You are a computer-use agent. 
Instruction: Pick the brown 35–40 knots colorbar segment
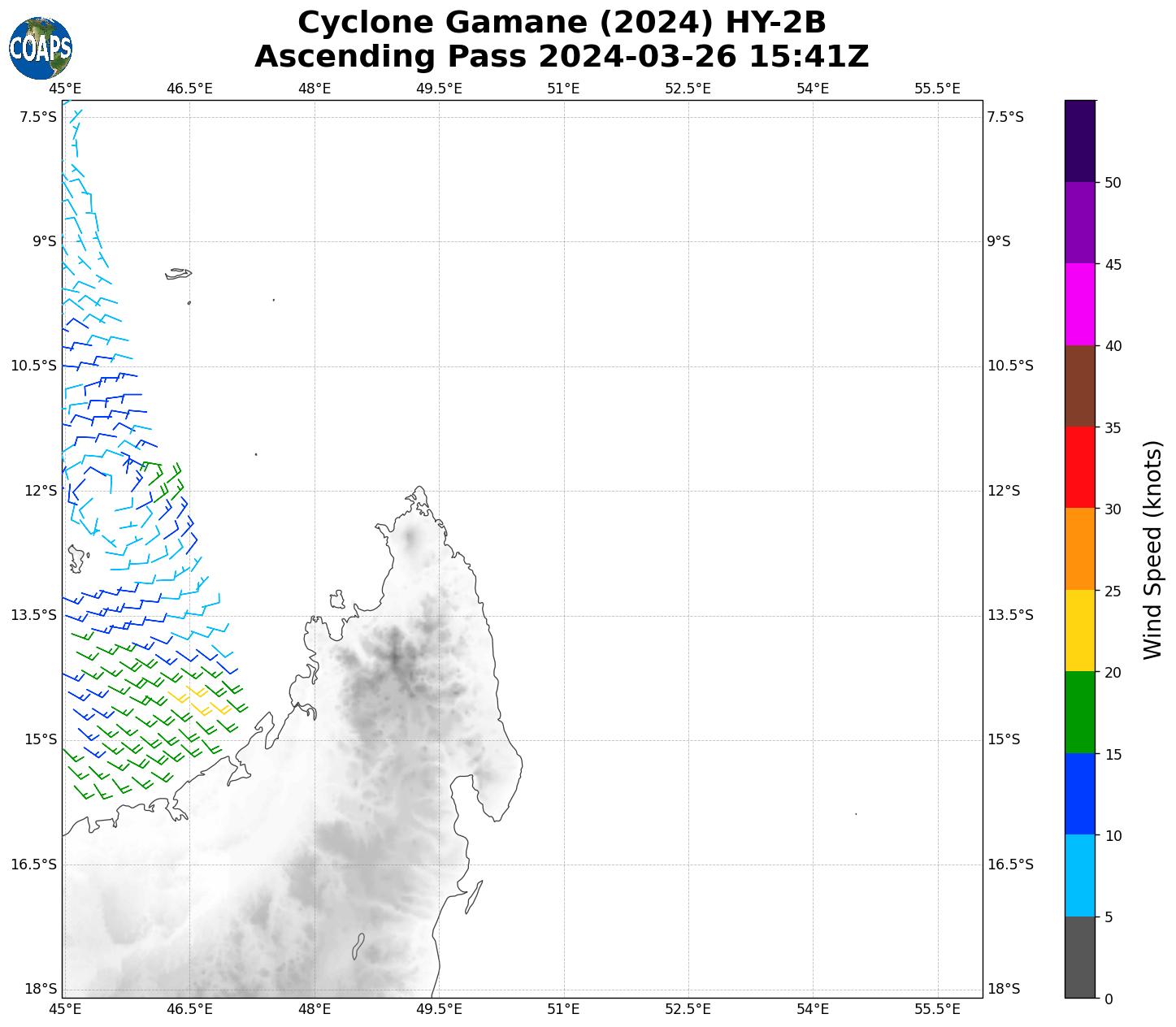coord(1080,386)
